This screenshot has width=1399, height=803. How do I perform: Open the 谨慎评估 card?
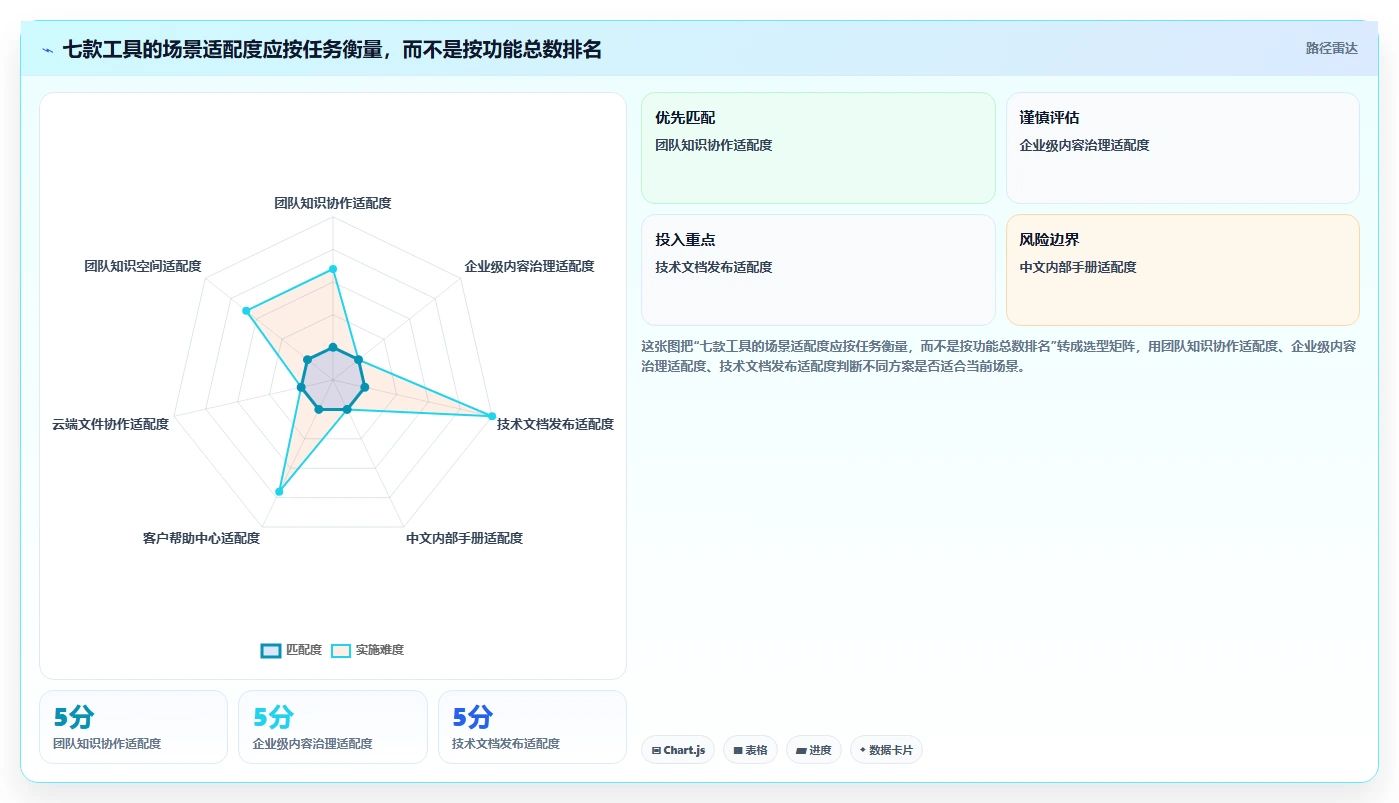click(x=1183, y=148)
